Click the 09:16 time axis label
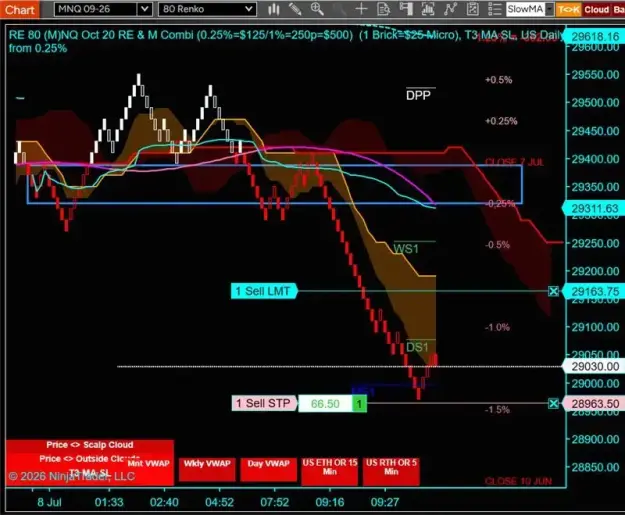Viewport: 625px width, 515px height. point(330,502)
